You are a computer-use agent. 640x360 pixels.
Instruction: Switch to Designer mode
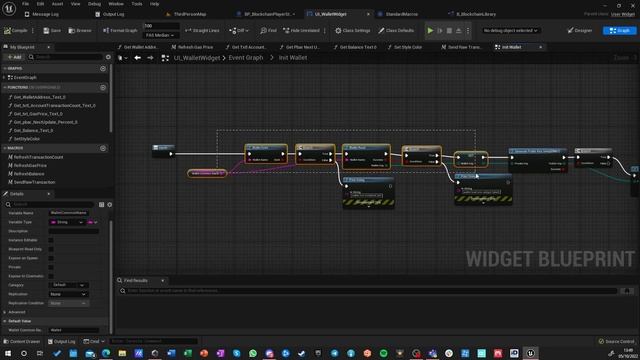point(580,31)
